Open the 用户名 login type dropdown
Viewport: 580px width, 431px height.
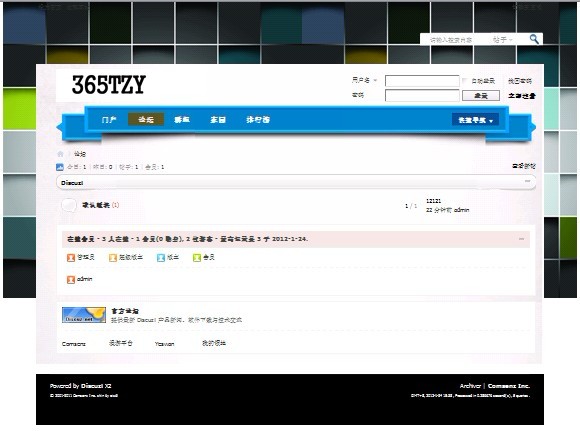364,80
